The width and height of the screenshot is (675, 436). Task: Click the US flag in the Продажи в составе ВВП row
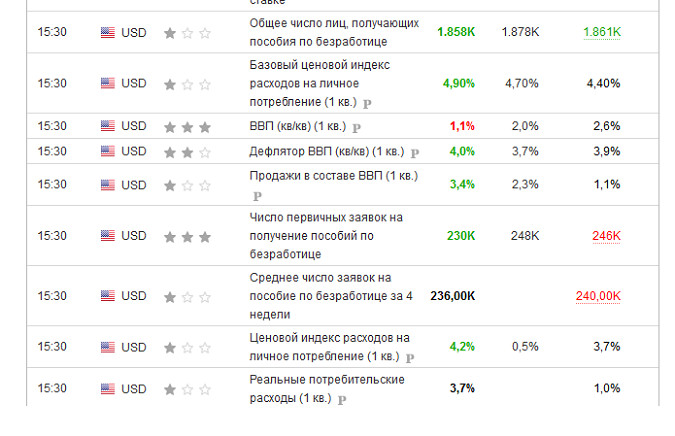(x=108, y=185)
